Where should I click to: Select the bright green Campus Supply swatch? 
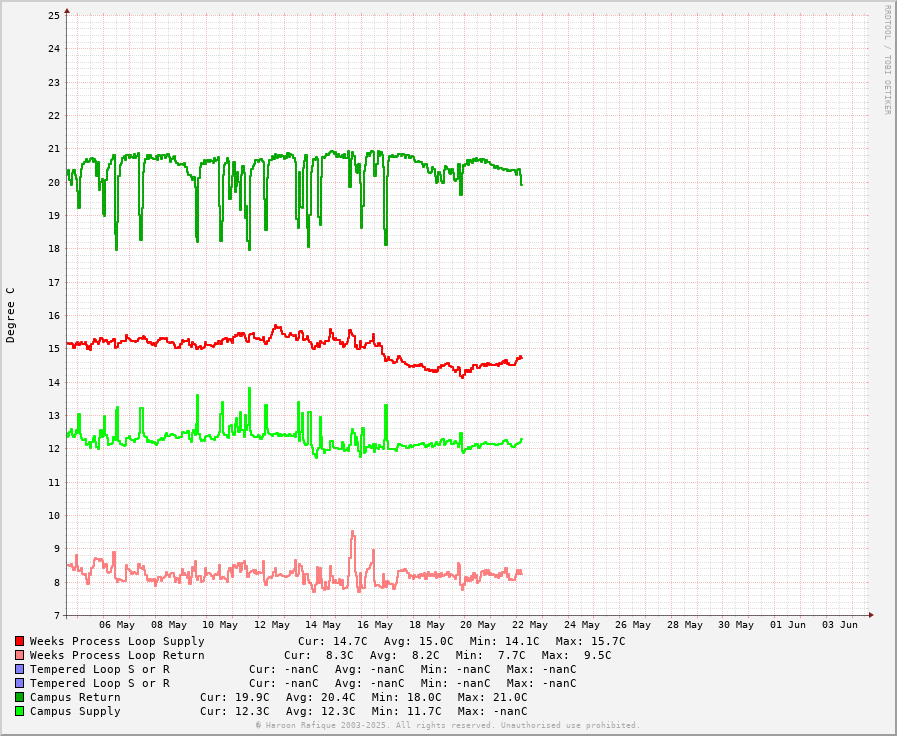[x=19, y=711]
